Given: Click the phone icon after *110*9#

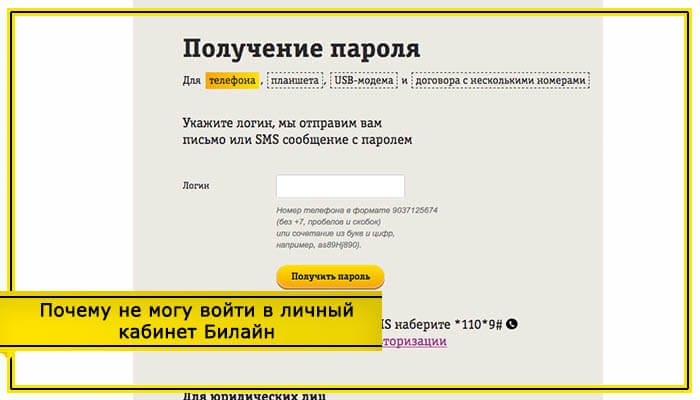Looking at the screenshot, I should tap(512, 324).
